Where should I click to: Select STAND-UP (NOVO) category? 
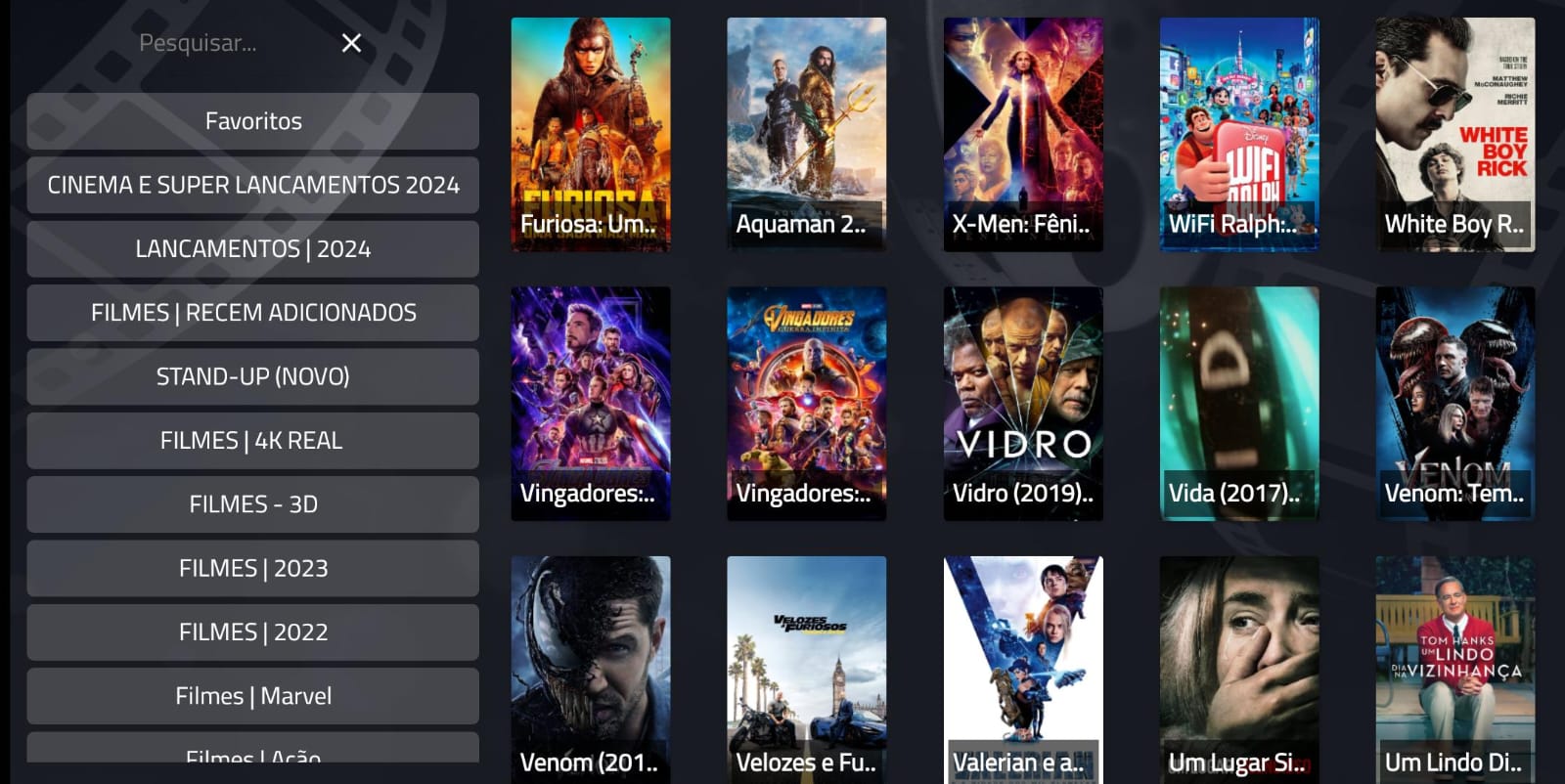coord(253,376)
